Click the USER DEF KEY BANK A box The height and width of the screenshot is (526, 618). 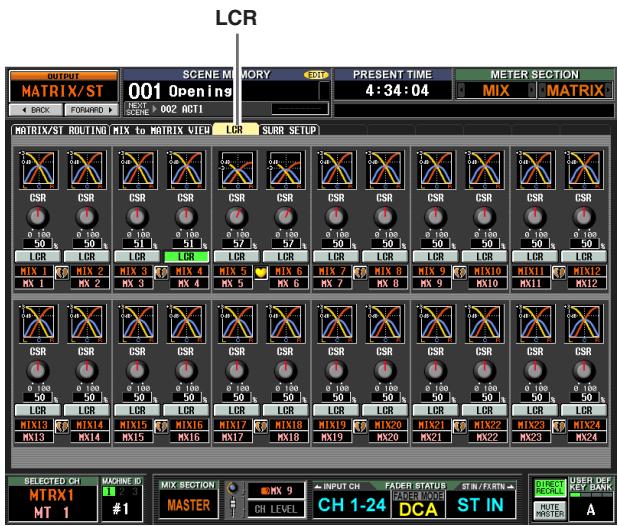[x=591, y=510]
